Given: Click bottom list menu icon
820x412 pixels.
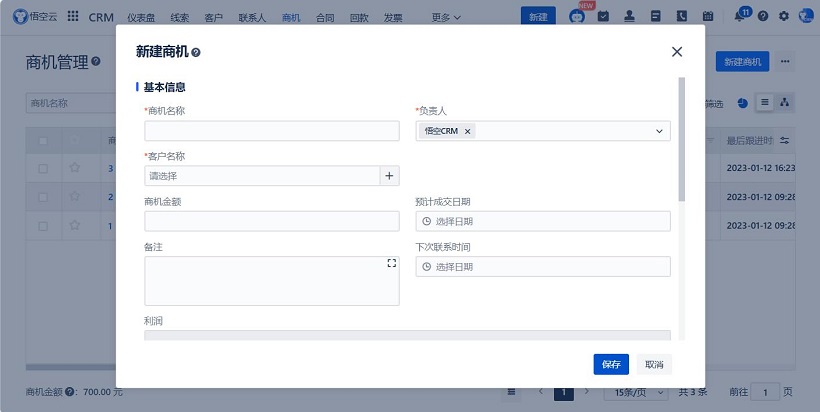Looking at the screenshot, I should click(511, 392).
